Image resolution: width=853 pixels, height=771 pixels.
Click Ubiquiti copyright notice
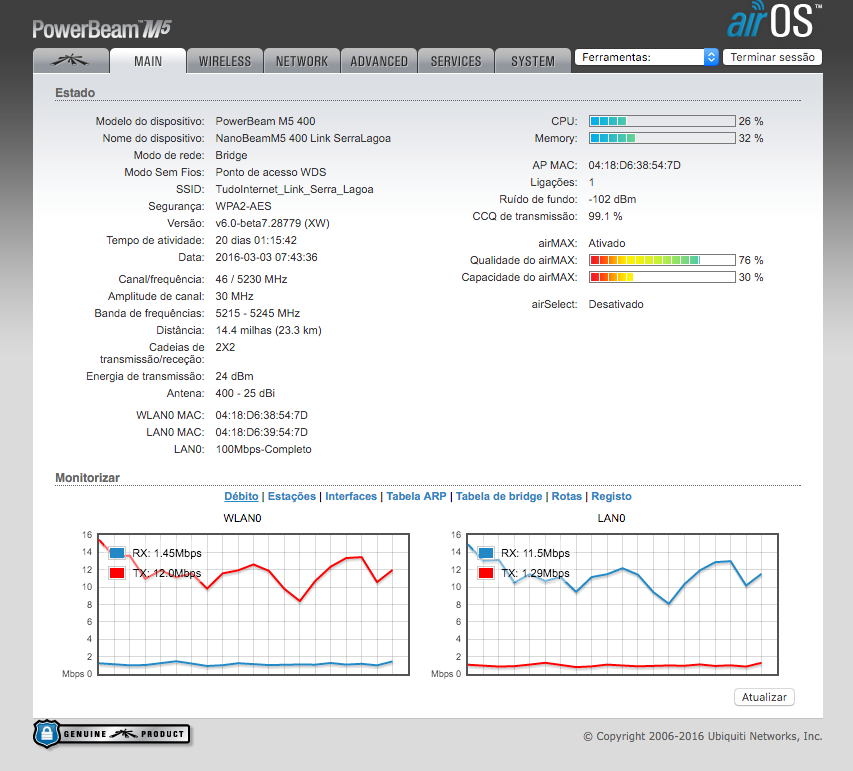[x=702, y=736]
